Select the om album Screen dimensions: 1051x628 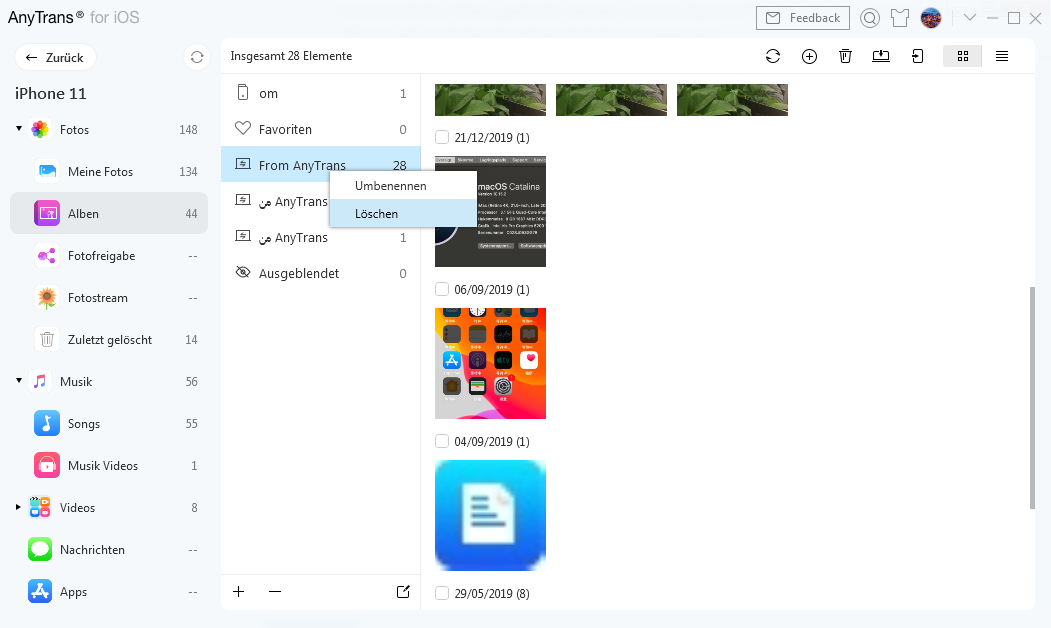click(321, 93)
